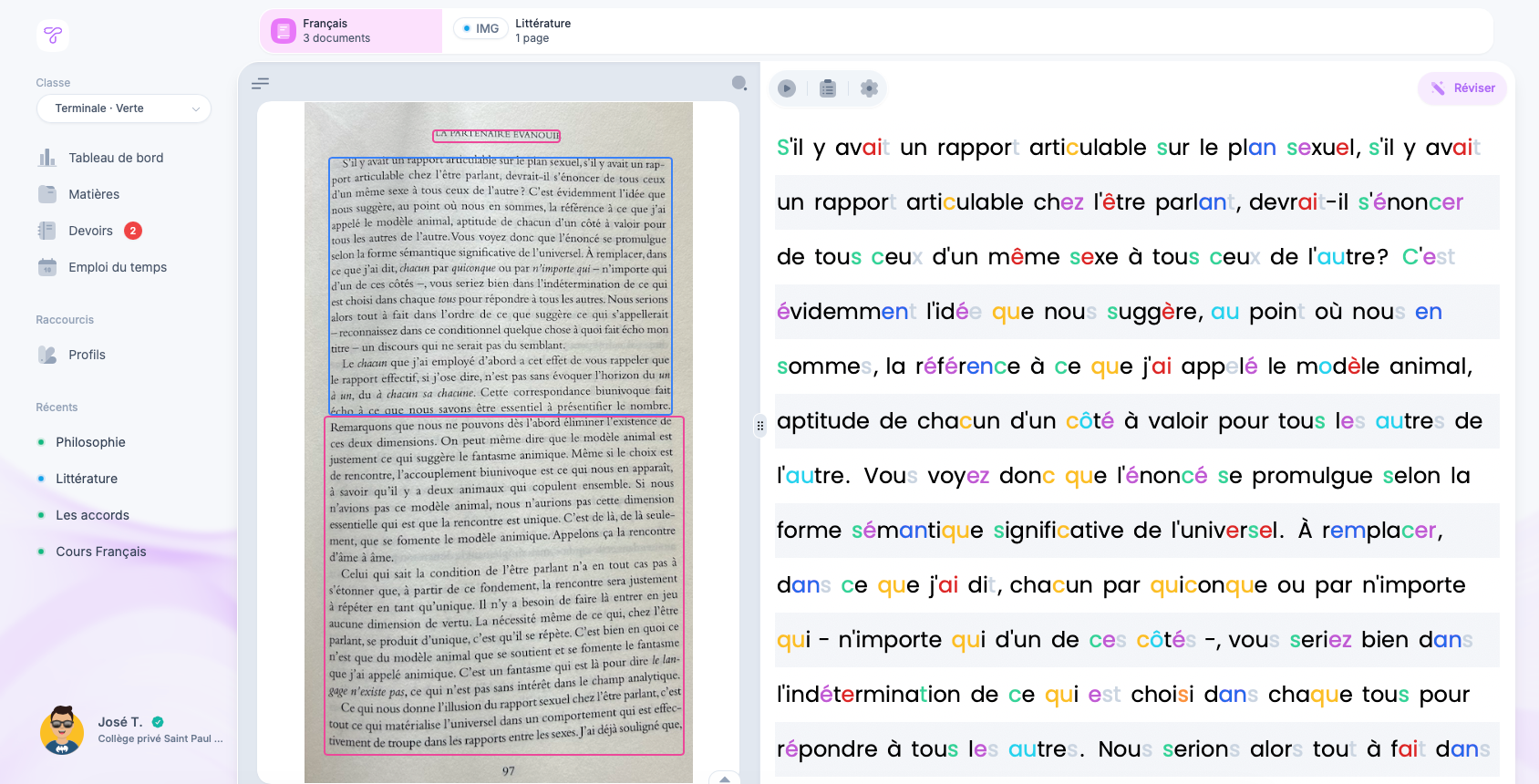This screenshot has height=784, width=1539.
Task: Click the collapse arrow below the page
Action: coord(724,779)
